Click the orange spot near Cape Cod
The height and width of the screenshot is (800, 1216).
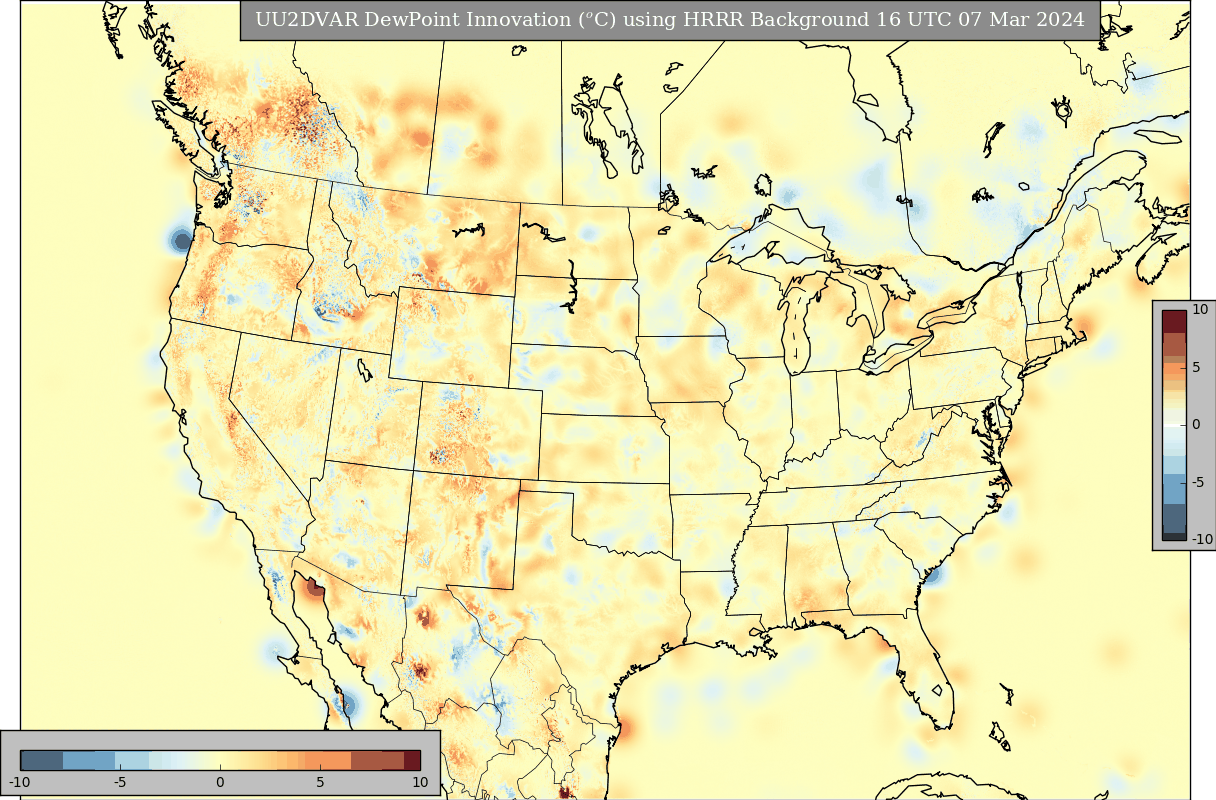1083,326
